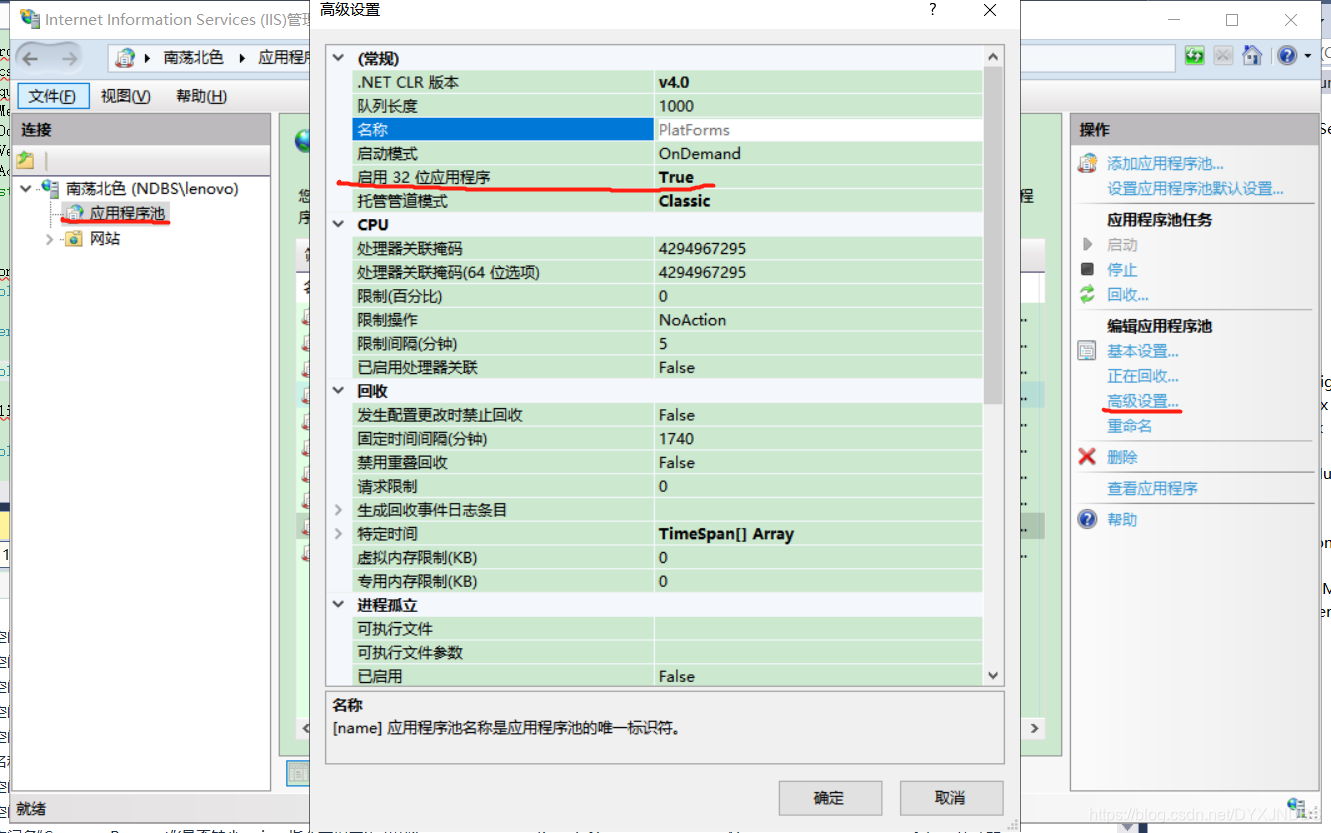
Task: Open the 视图(V) menu
Action: click(x=125, y=96)
